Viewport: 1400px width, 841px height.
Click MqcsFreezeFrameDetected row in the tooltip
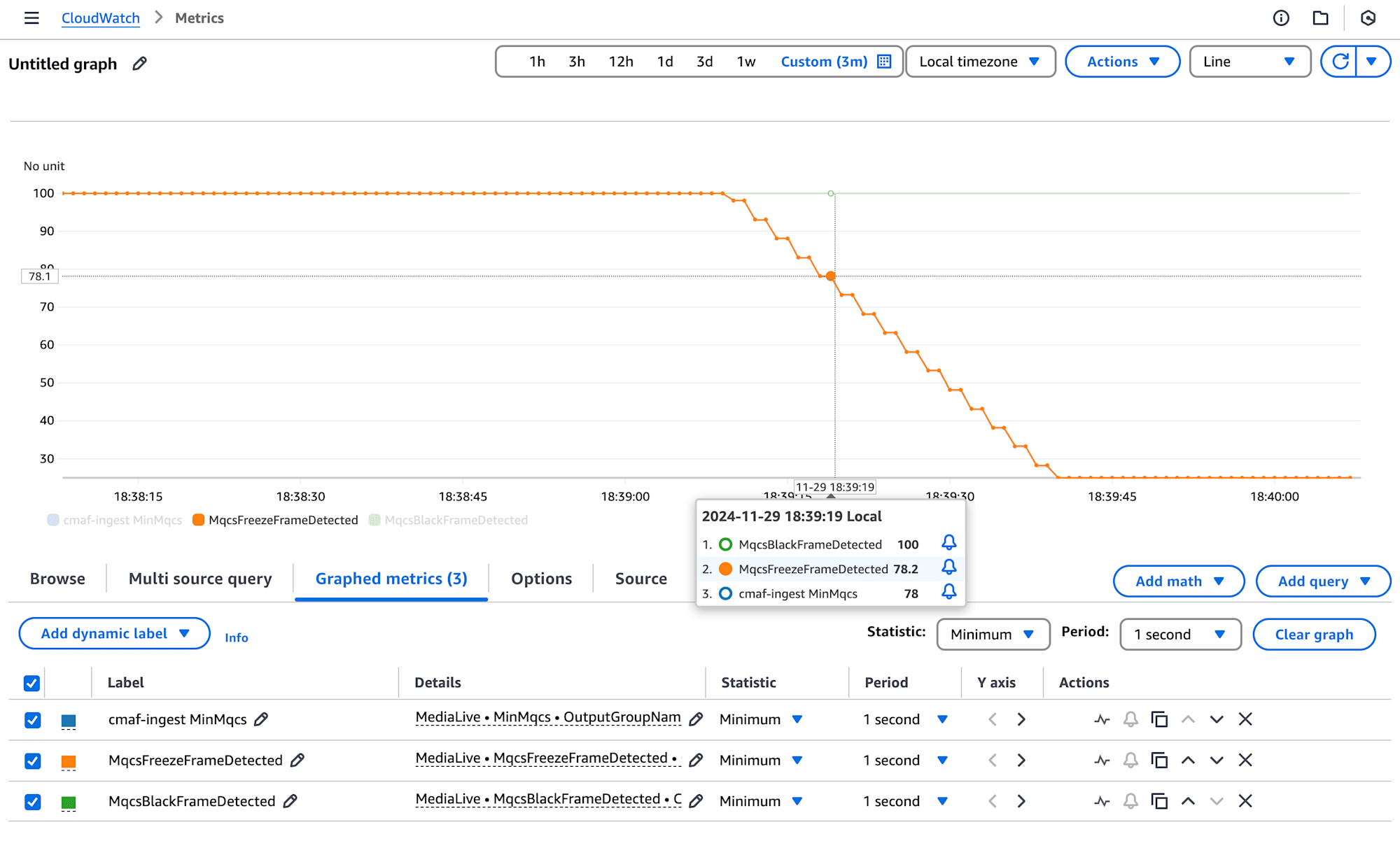click(x=830, y=569)
